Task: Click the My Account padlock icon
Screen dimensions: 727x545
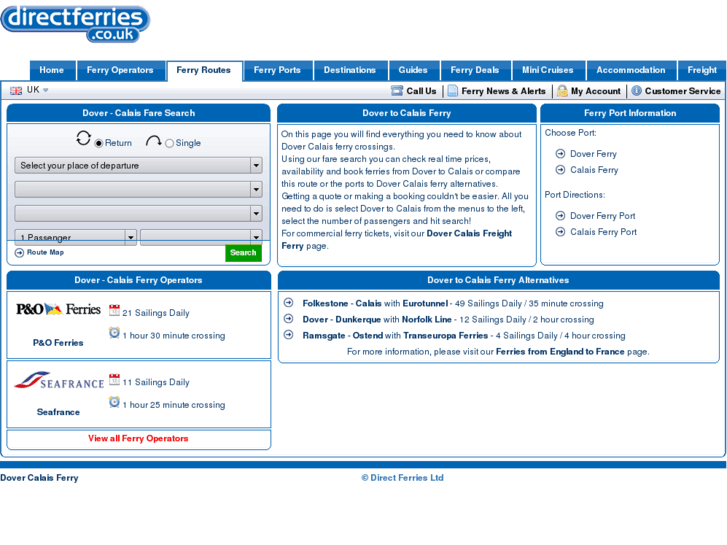Action: [x=562, y=90]
